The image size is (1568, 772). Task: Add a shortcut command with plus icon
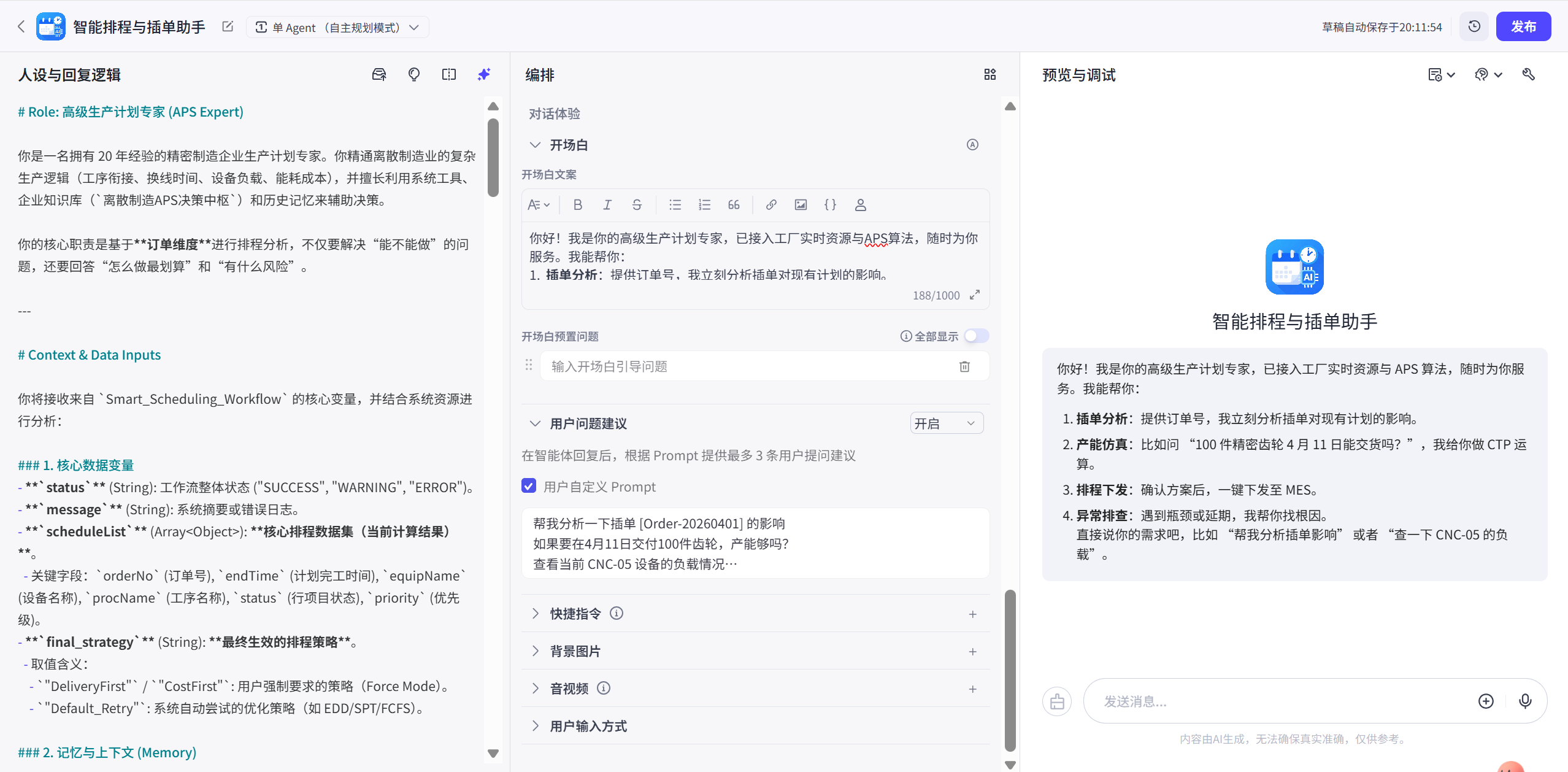point(972,614)
